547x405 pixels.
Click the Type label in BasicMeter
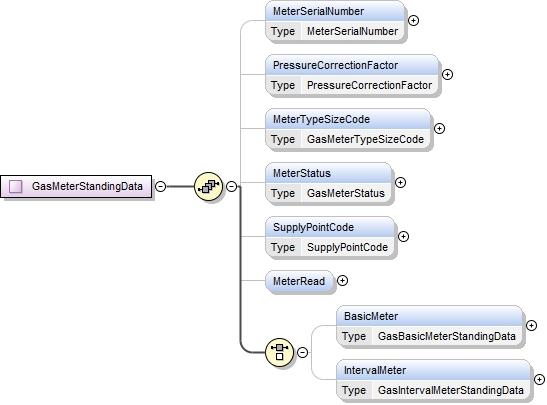(354, 337)
